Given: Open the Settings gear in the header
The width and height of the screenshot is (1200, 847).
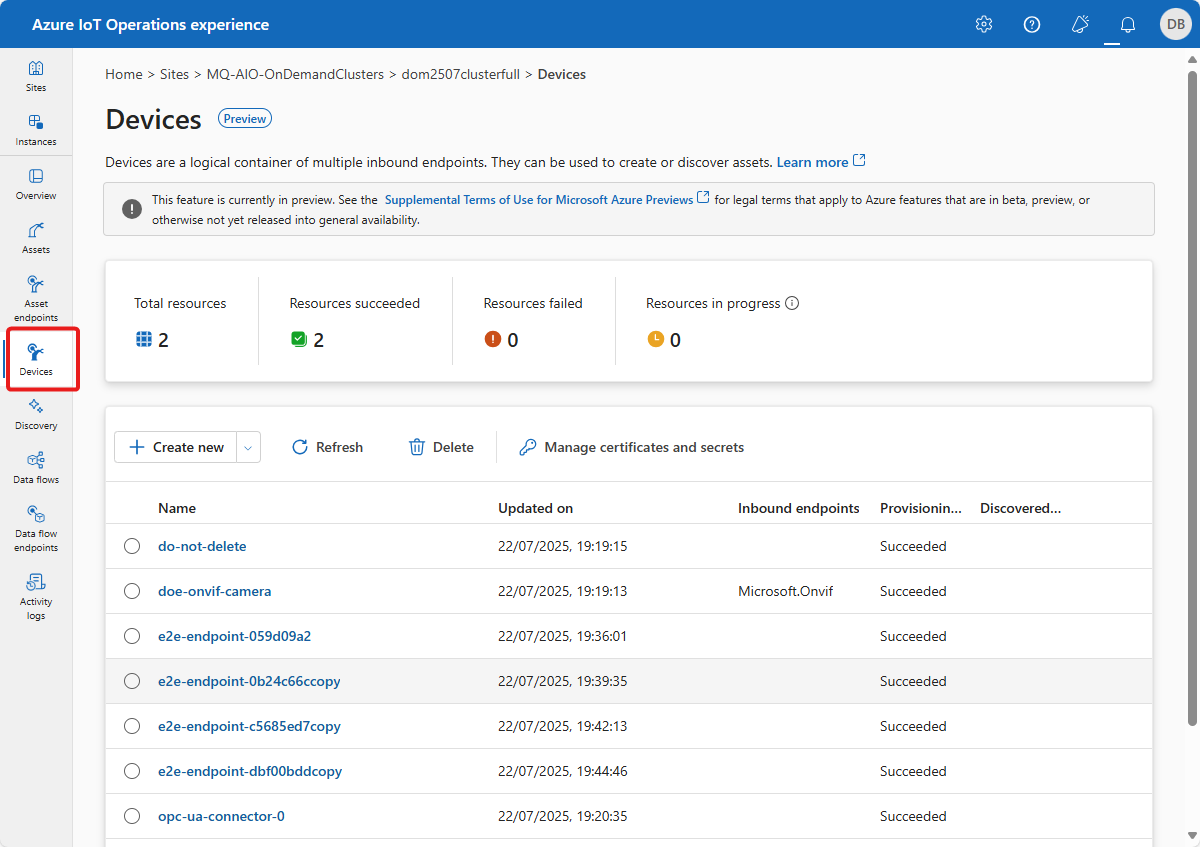Looking at the screenshot, I should coord(984,24).
